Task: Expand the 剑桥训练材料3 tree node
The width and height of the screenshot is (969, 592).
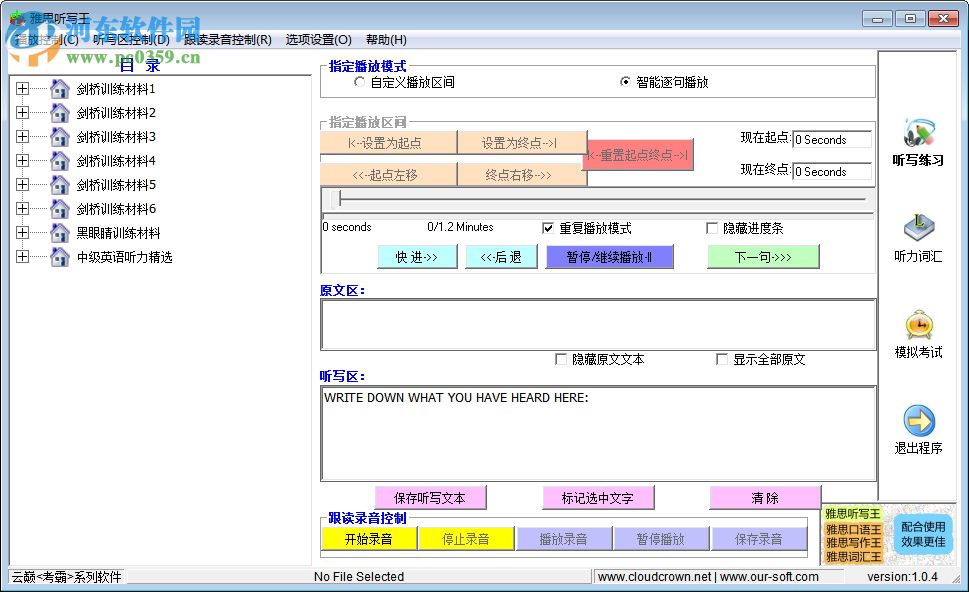Action: click(23, 137)
